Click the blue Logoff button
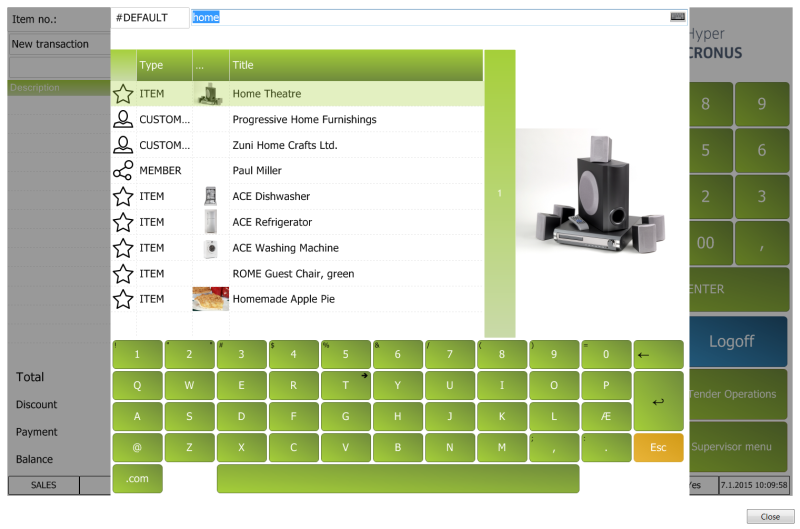Image resolution: width=800 pixels, height=529 pixels. [731, 342]
